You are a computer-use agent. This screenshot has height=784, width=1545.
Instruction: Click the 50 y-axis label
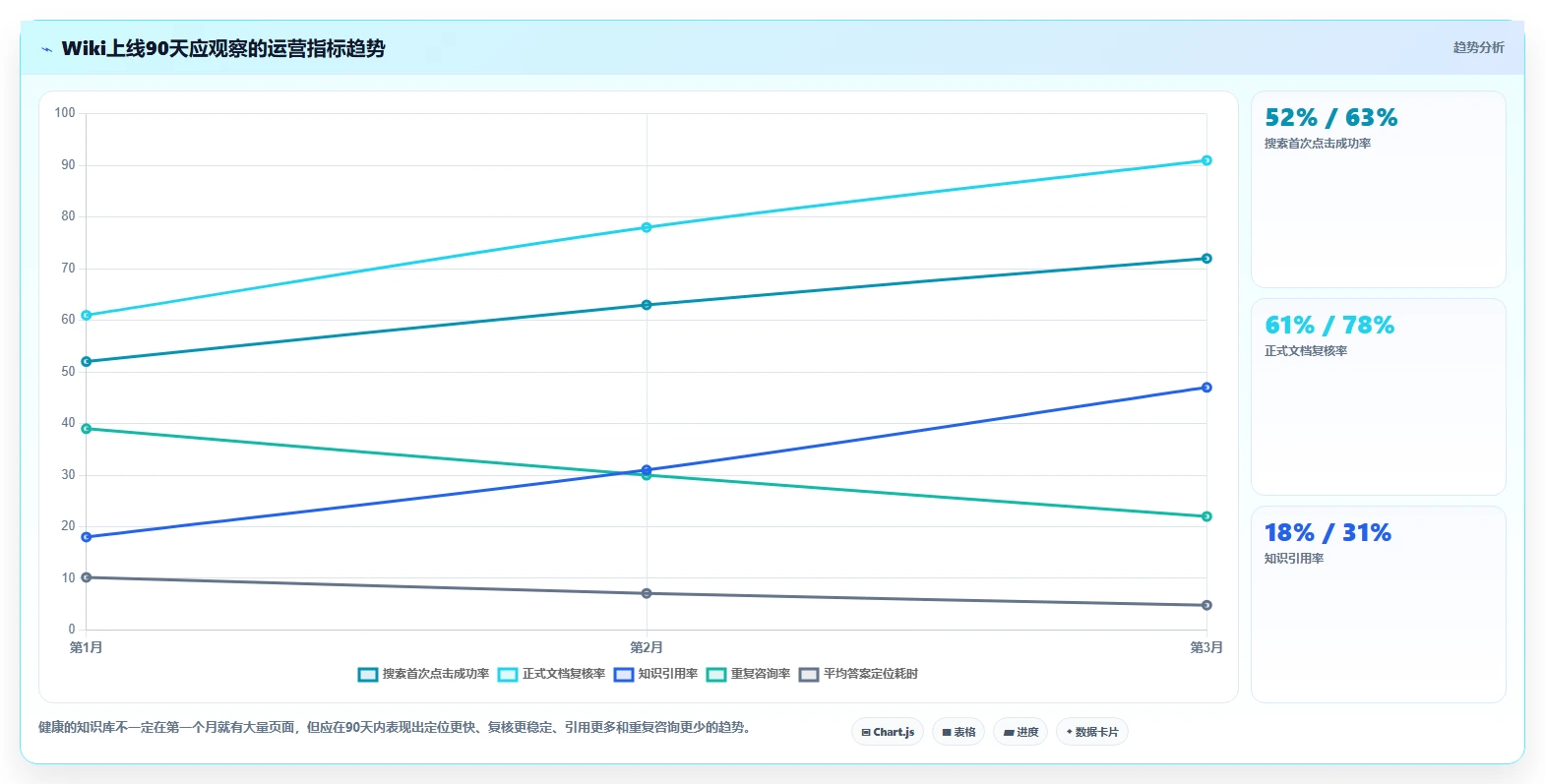[68, 372]
